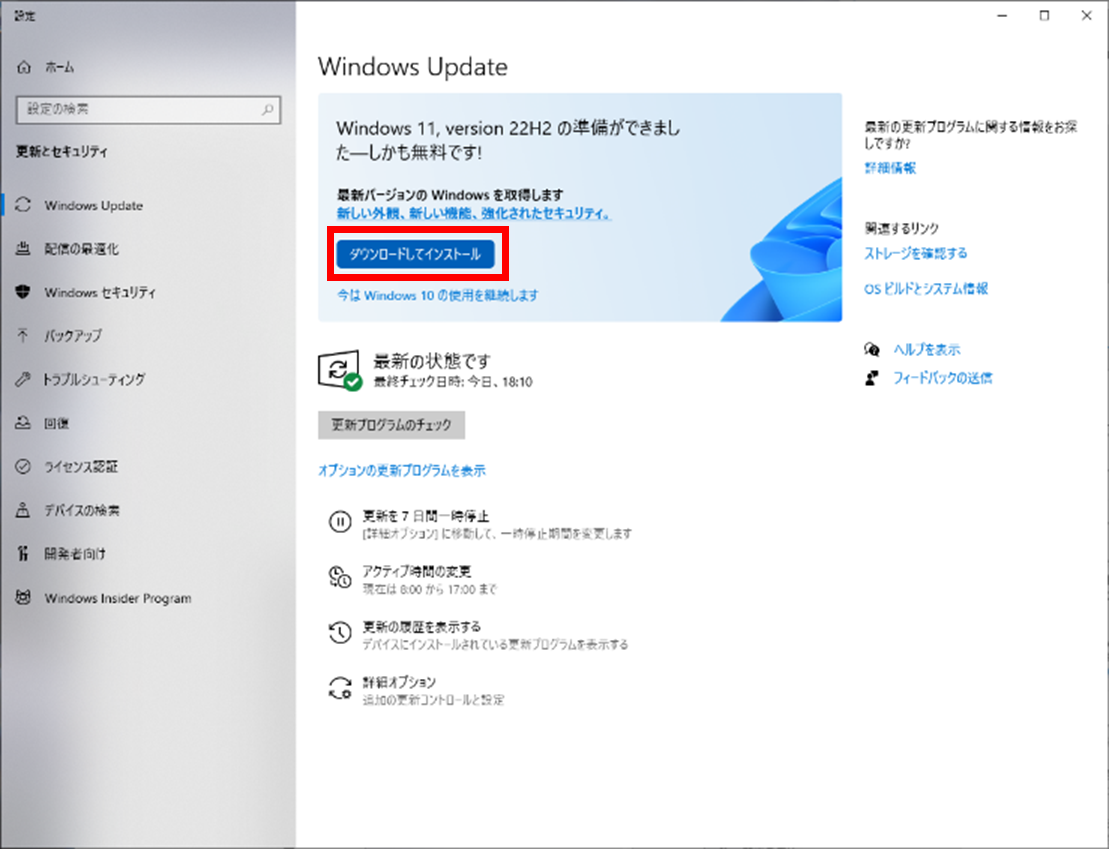
Task: Click the history icon for update history
Action: pos(340,633)
